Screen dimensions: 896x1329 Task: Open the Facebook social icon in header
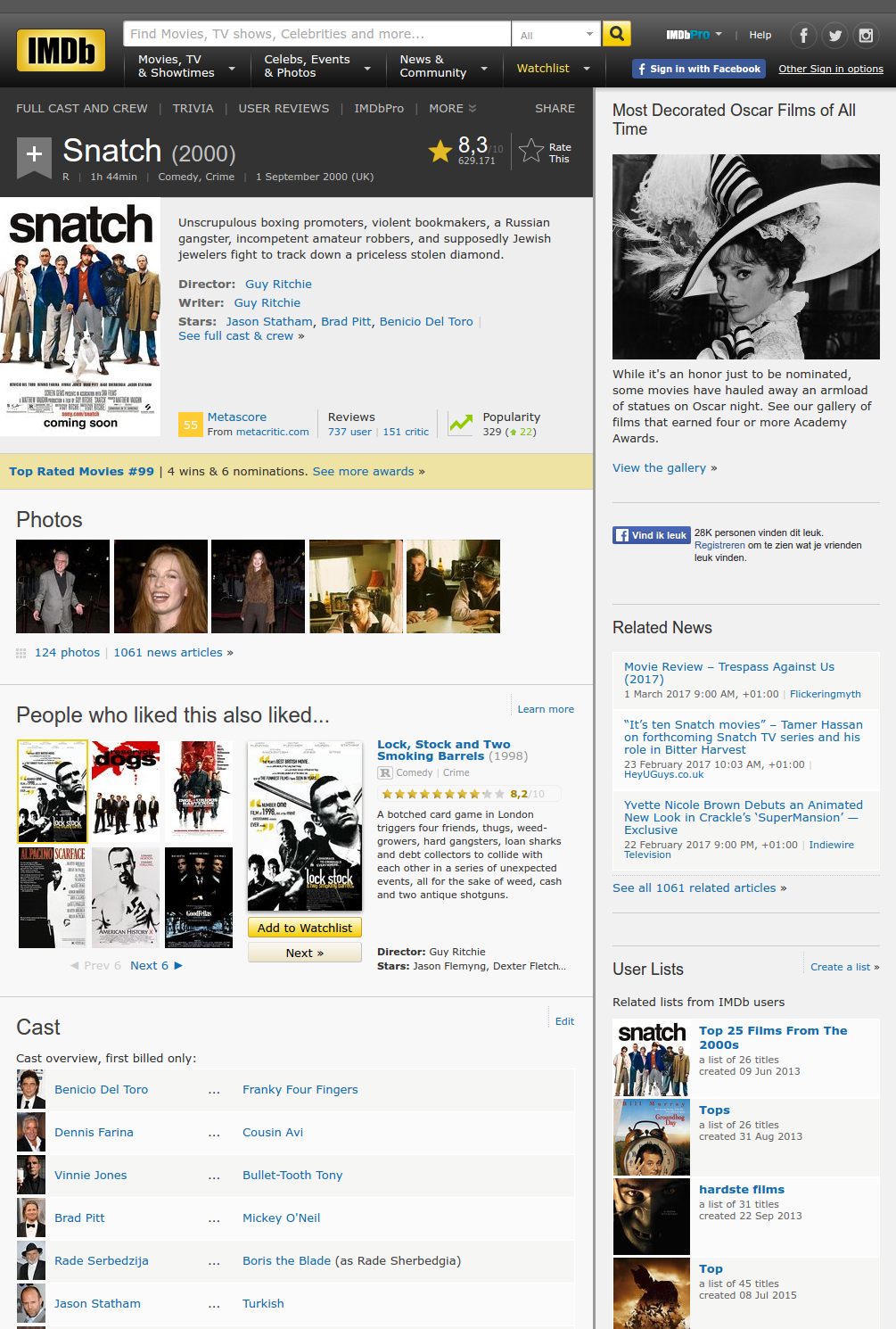[802, 35]
